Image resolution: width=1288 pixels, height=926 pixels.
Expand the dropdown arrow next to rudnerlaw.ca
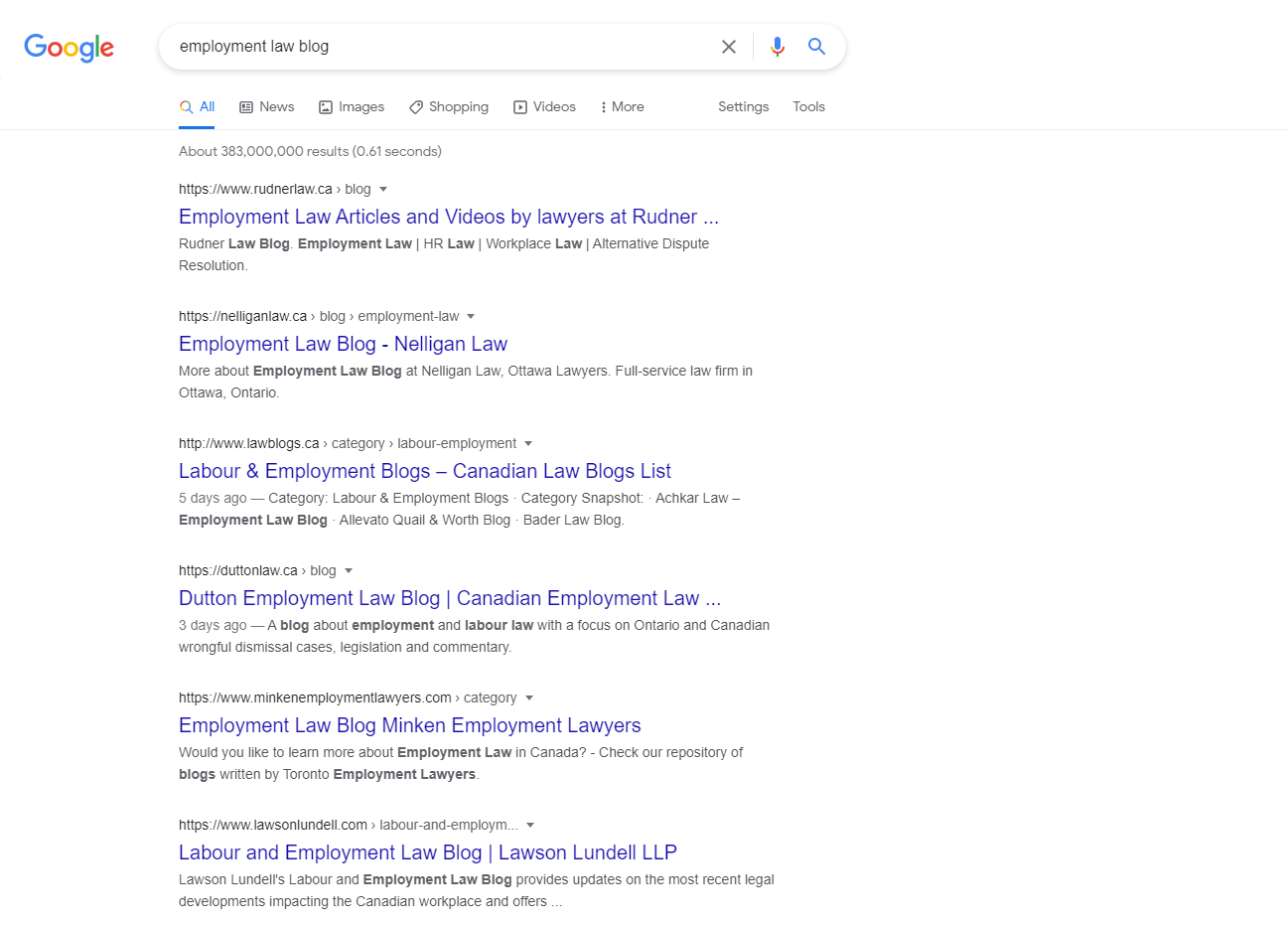[384, 189]
